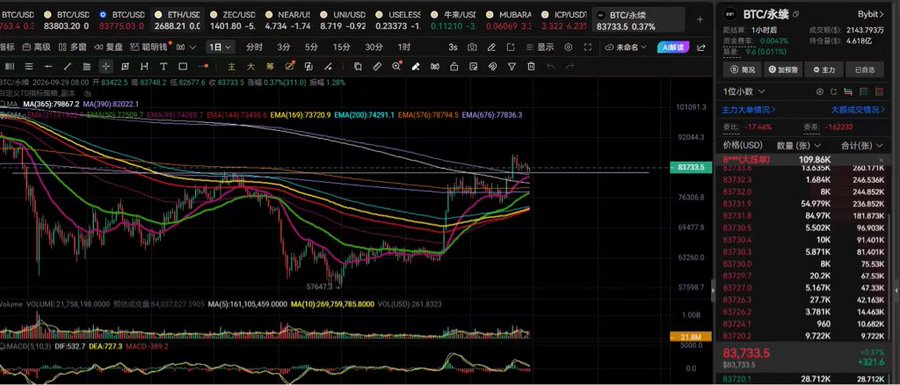Click the funnel filter icon
The width and height of the screenshot is (900, 385).
(x=512, y=67)
